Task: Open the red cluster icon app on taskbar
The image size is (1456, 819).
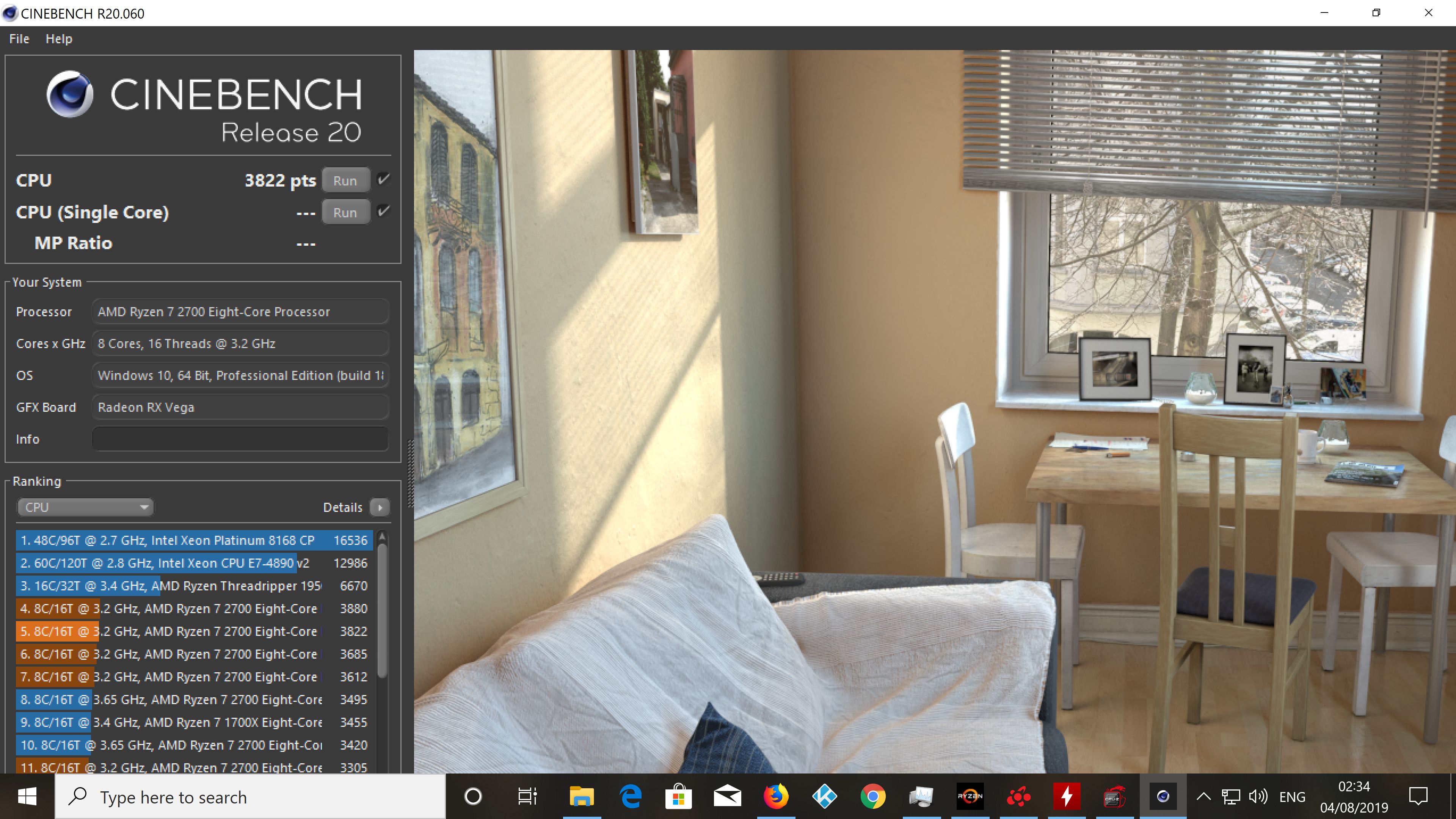Action: click(x=1018, y=796)
